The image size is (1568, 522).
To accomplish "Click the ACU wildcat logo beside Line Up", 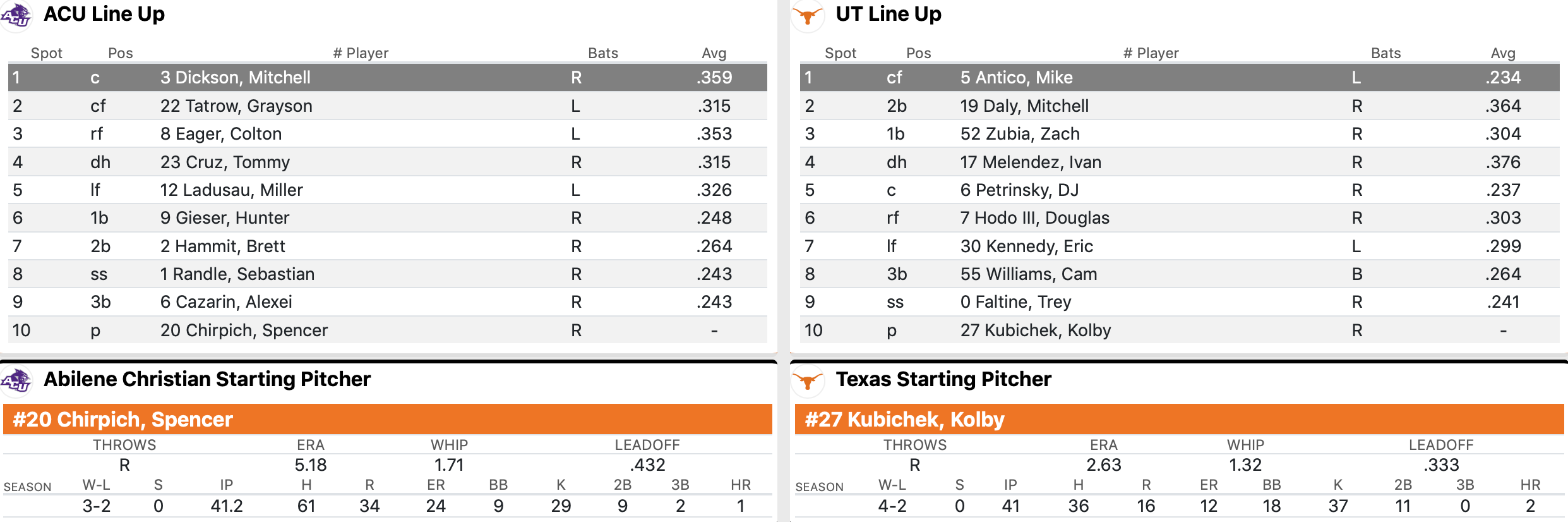I will tap(16, 15).
